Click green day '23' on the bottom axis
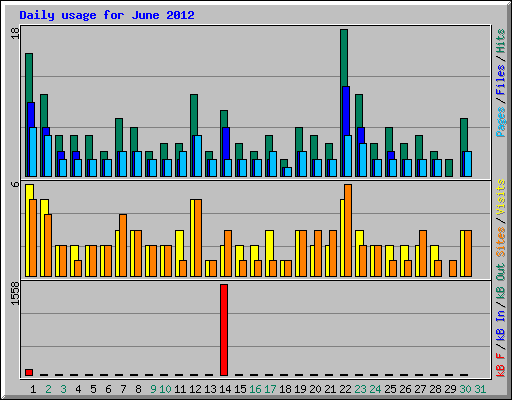The image size is (512, 400). (x=360, y=389)
